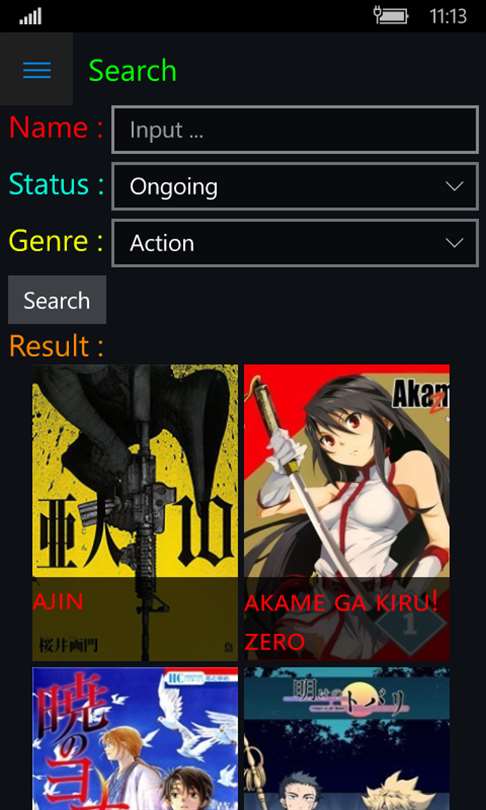The height and width of the screenshot is (810, 486).
Task: Open the blue cover with white doves
Action: pos(135,738)
